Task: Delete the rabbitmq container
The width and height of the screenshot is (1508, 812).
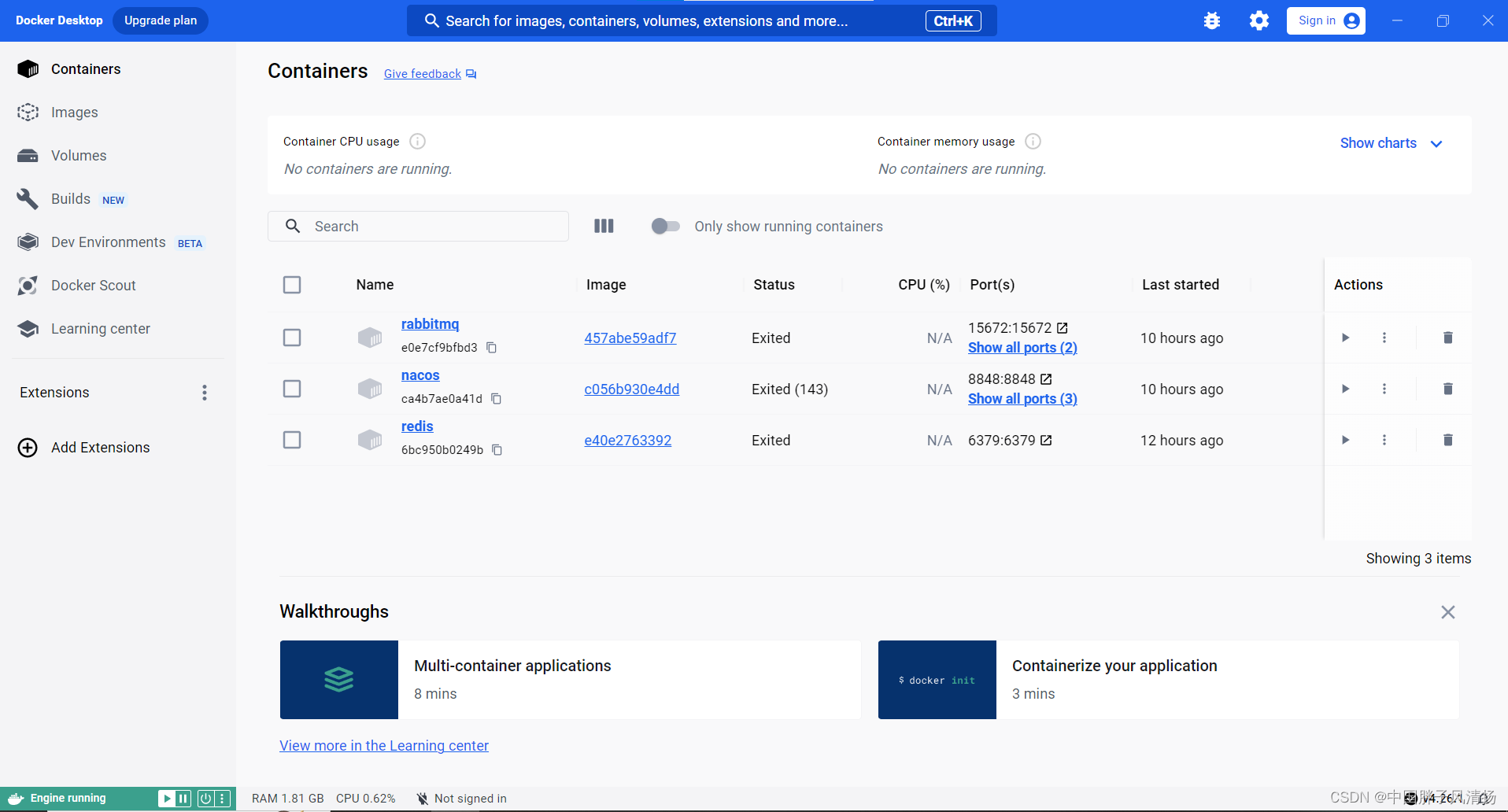Action: coord(1448,338)
